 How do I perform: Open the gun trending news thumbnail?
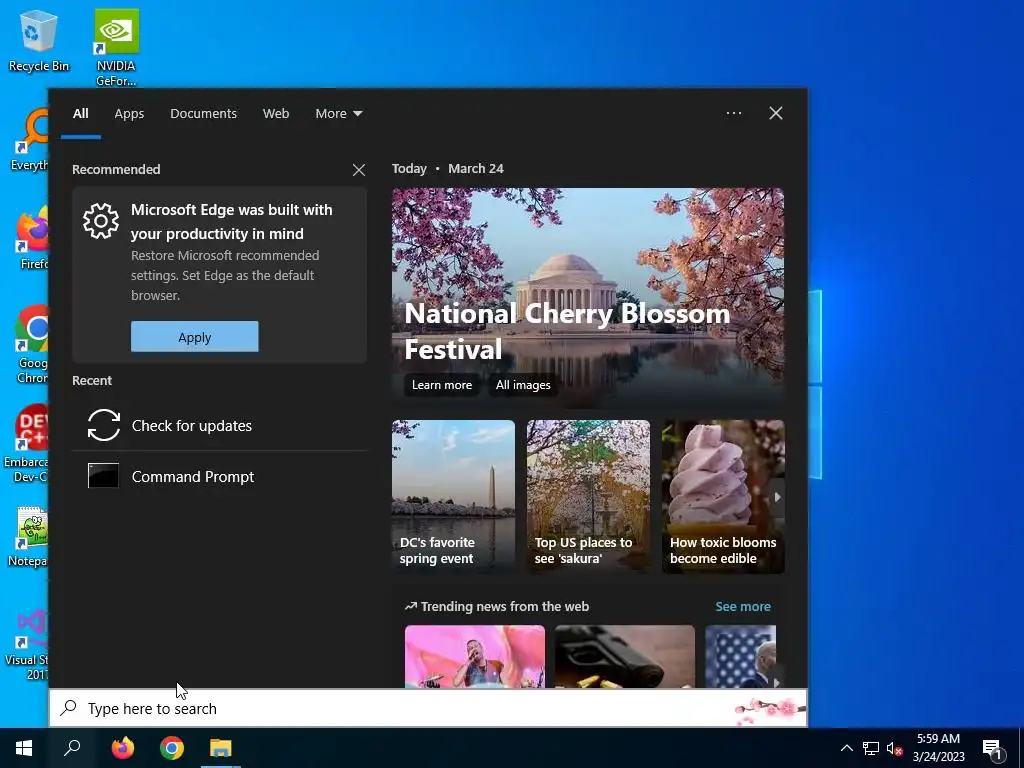(625, 656)
